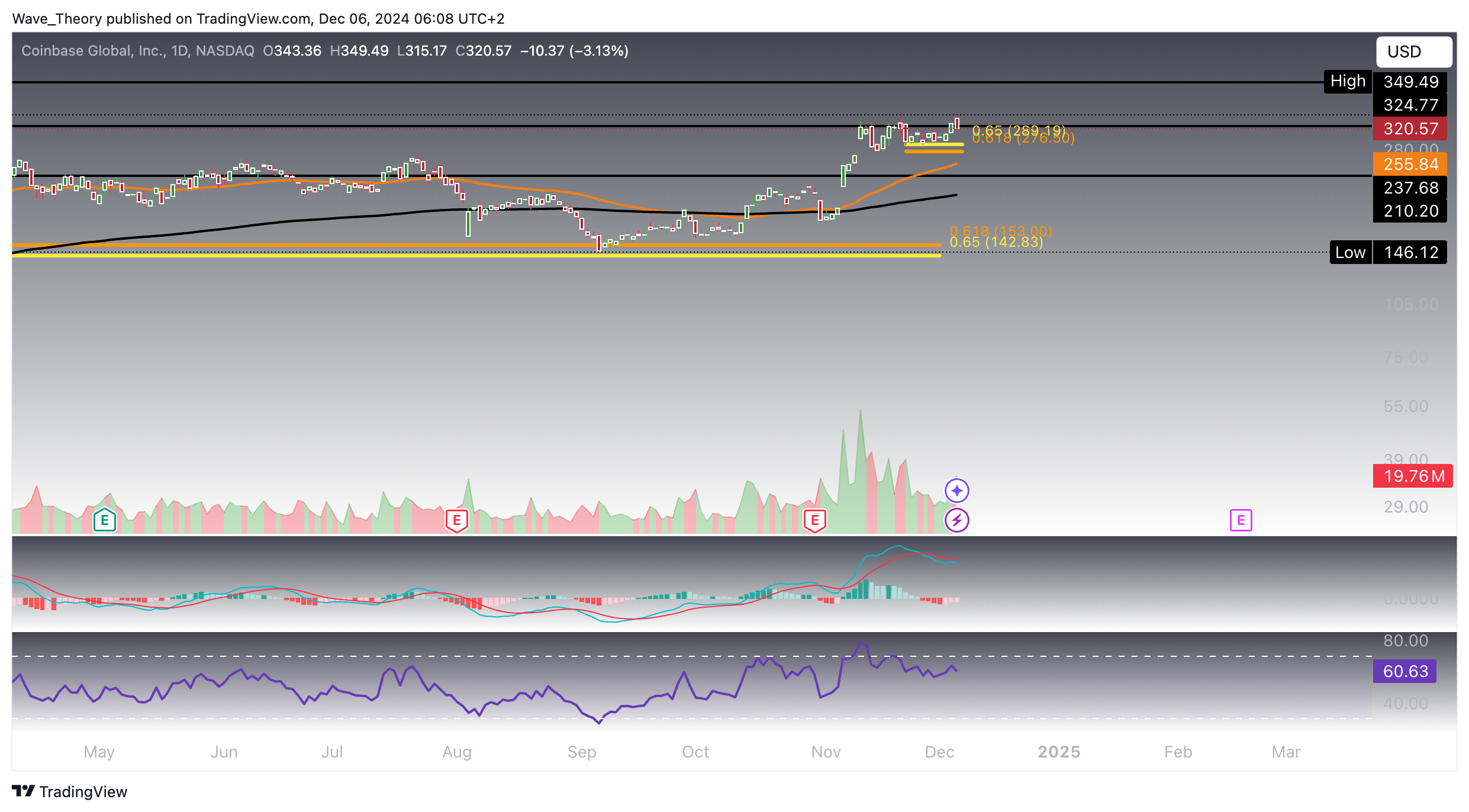Click the 210.20 price level tag
Screen dimensions: 1469x812
tap(1410, 211)
